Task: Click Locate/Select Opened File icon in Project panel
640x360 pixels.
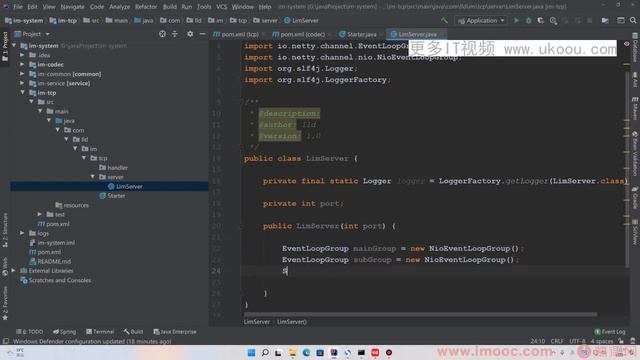Action: (x=162, y=34)
